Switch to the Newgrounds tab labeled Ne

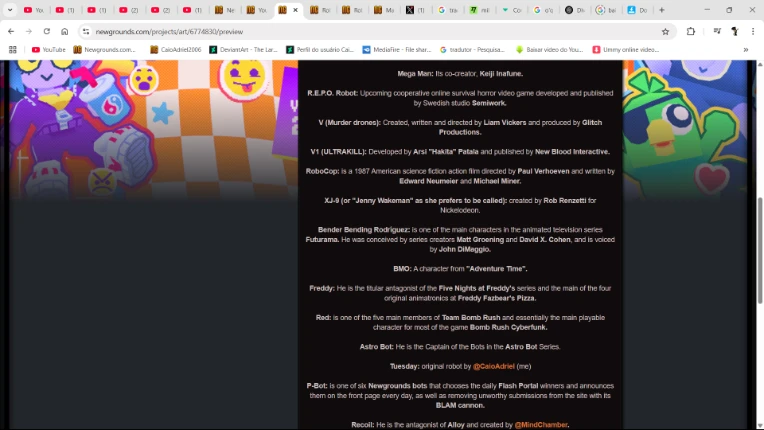click(x=225, y=10)
